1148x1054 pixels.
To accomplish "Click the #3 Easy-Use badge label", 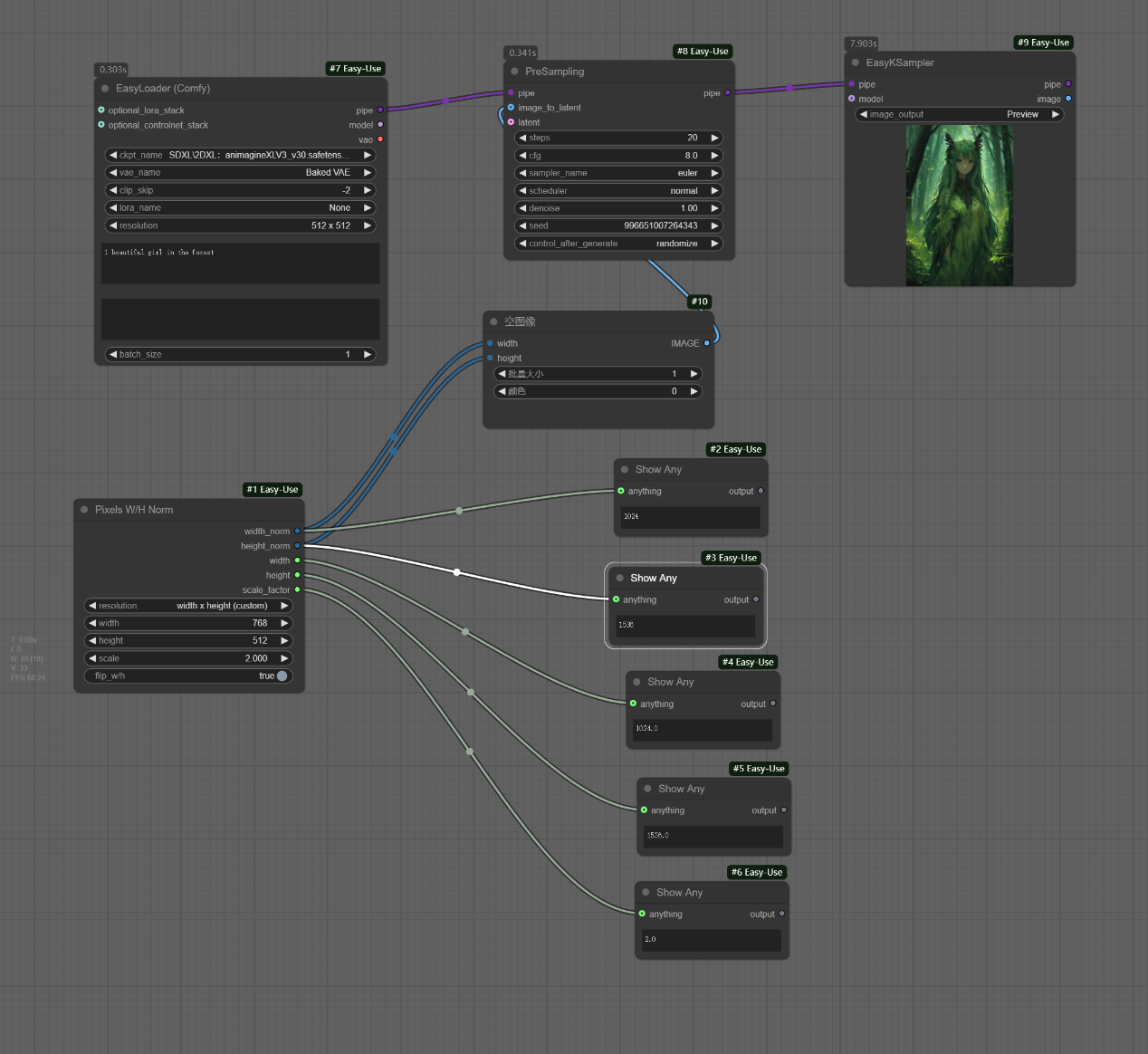I will click(x=731, y=558).
